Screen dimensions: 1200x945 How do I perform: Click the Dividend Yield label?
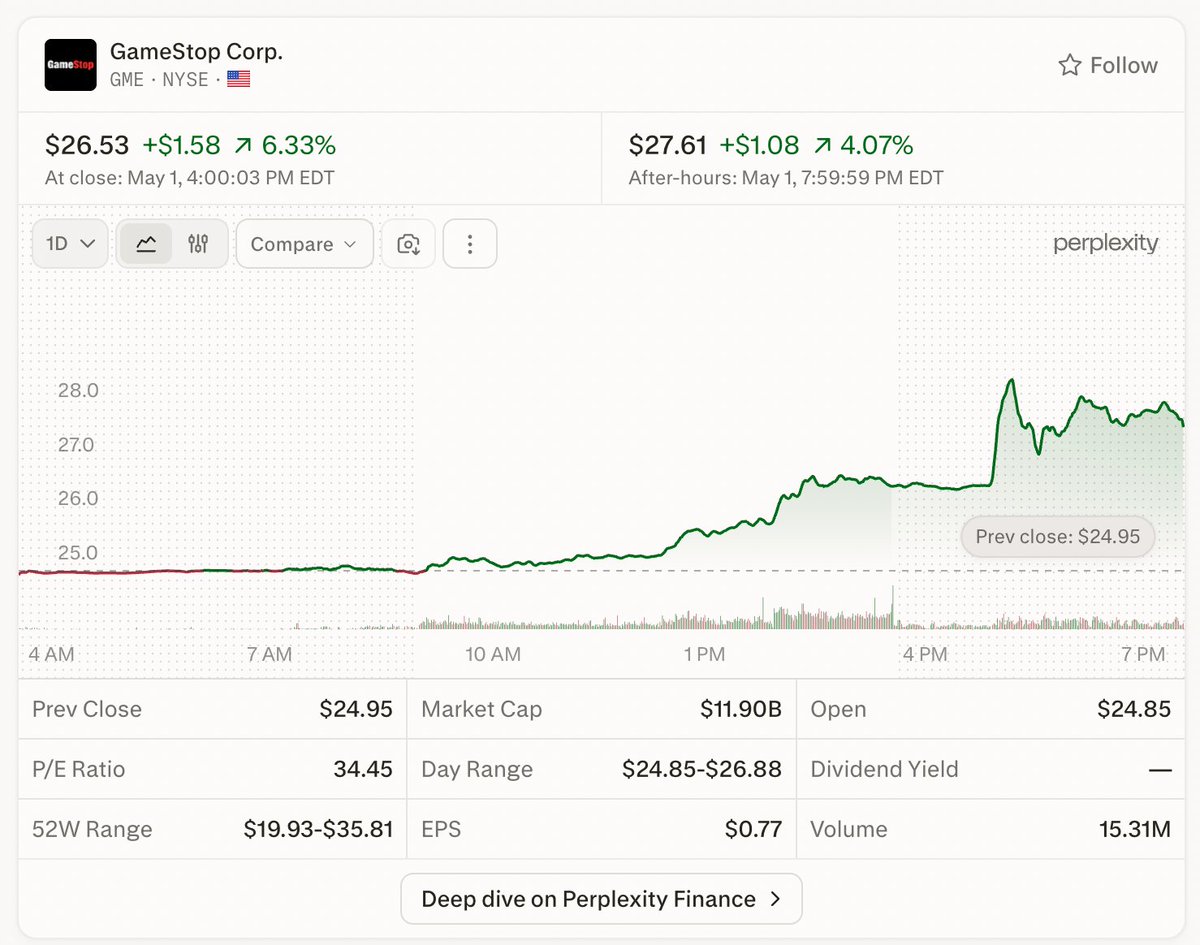(884, 769)
